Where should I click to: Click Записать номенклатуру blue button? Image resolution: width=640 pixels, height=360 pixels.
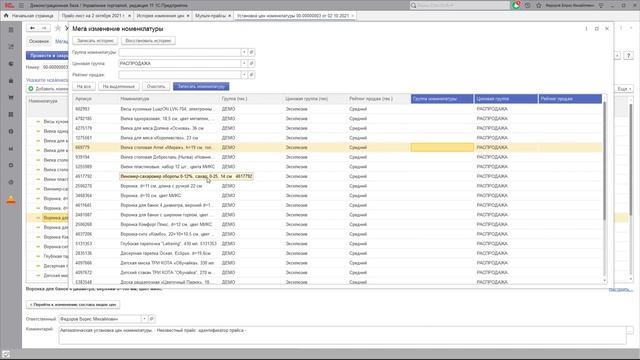click(x=201, y=87)
